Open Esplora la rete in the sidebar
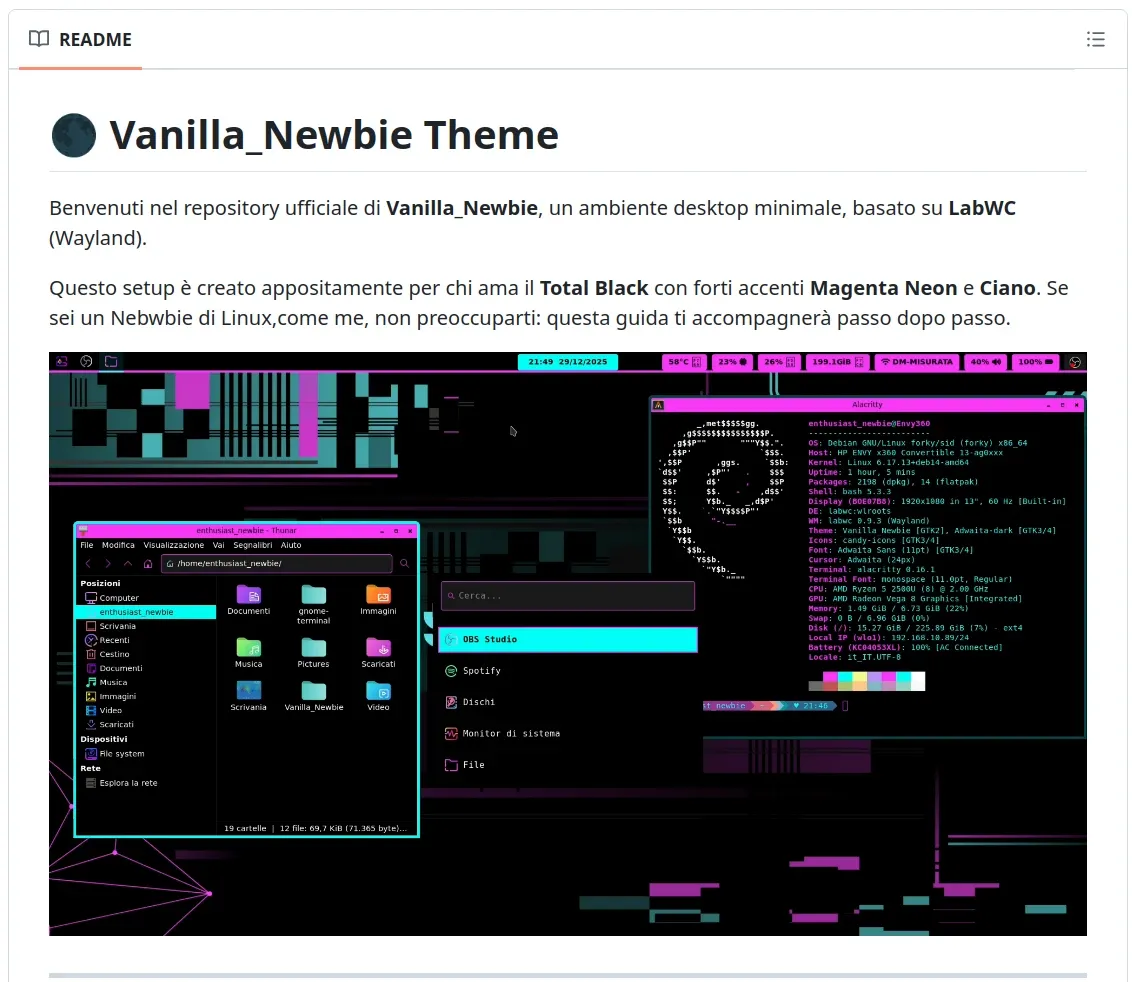The image size is (1141, 982). pyautogui.click(x=128, y=782)
